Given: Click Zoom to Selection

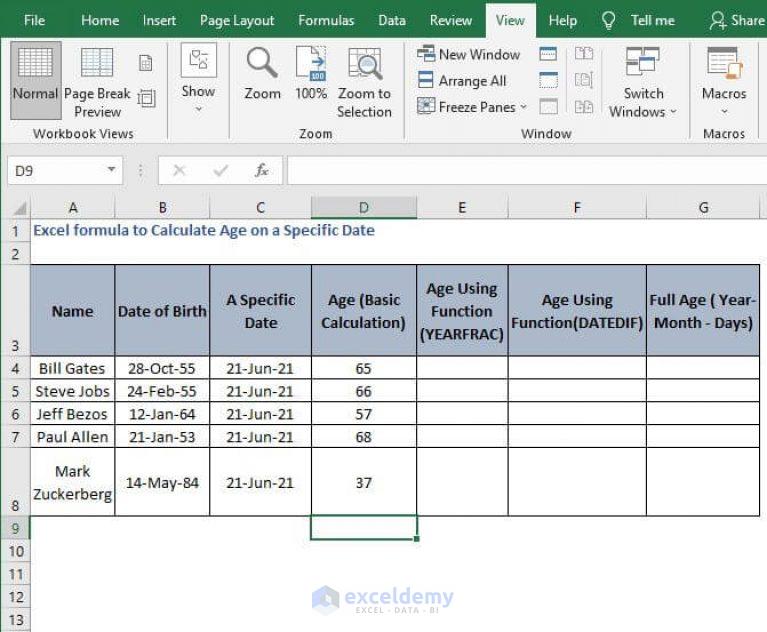Looking at the screenshot, I should click(364, 82).
